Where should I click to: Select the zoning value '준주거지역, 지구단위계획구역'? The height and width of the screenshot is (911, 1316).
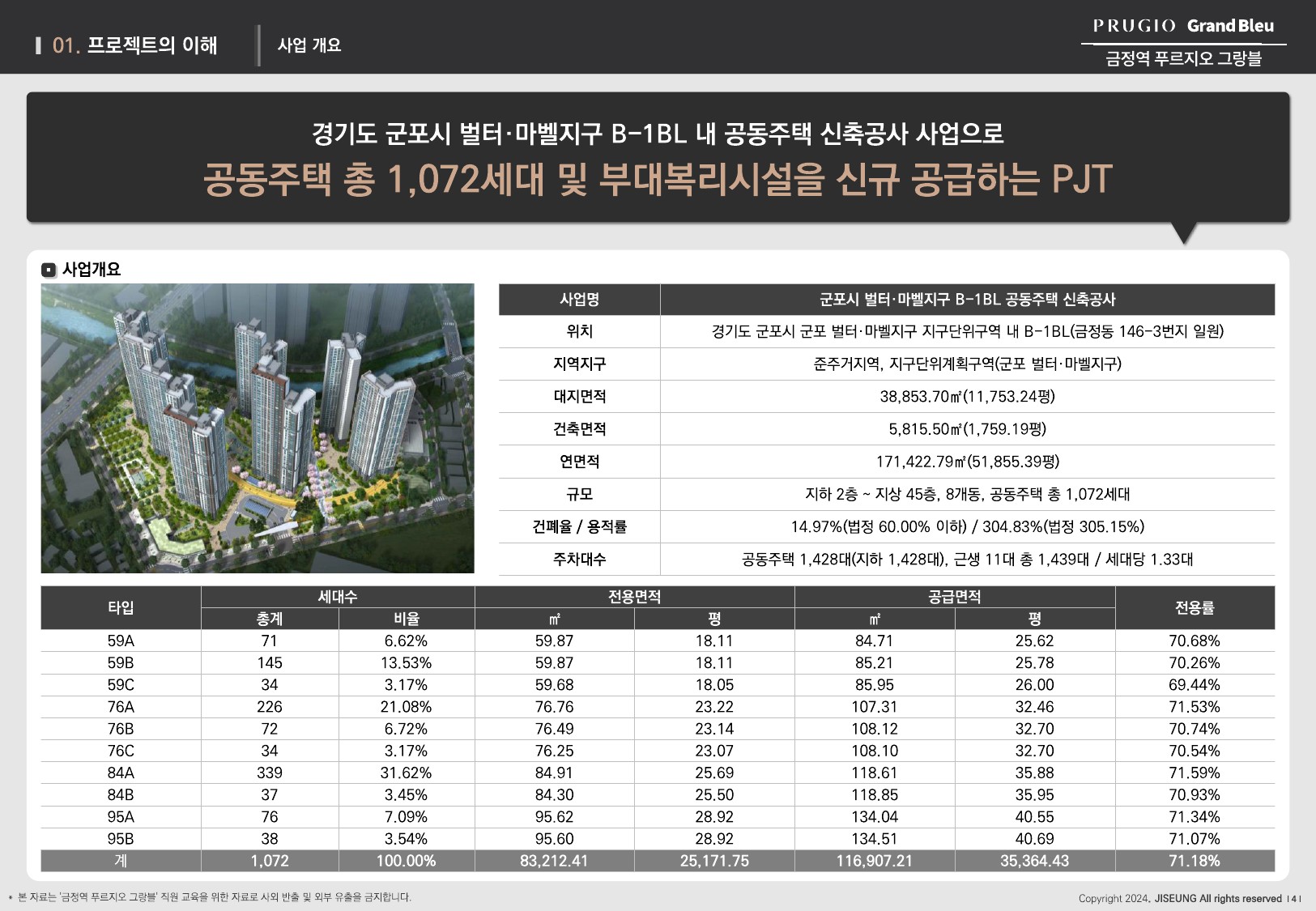(x=967, y=364)
